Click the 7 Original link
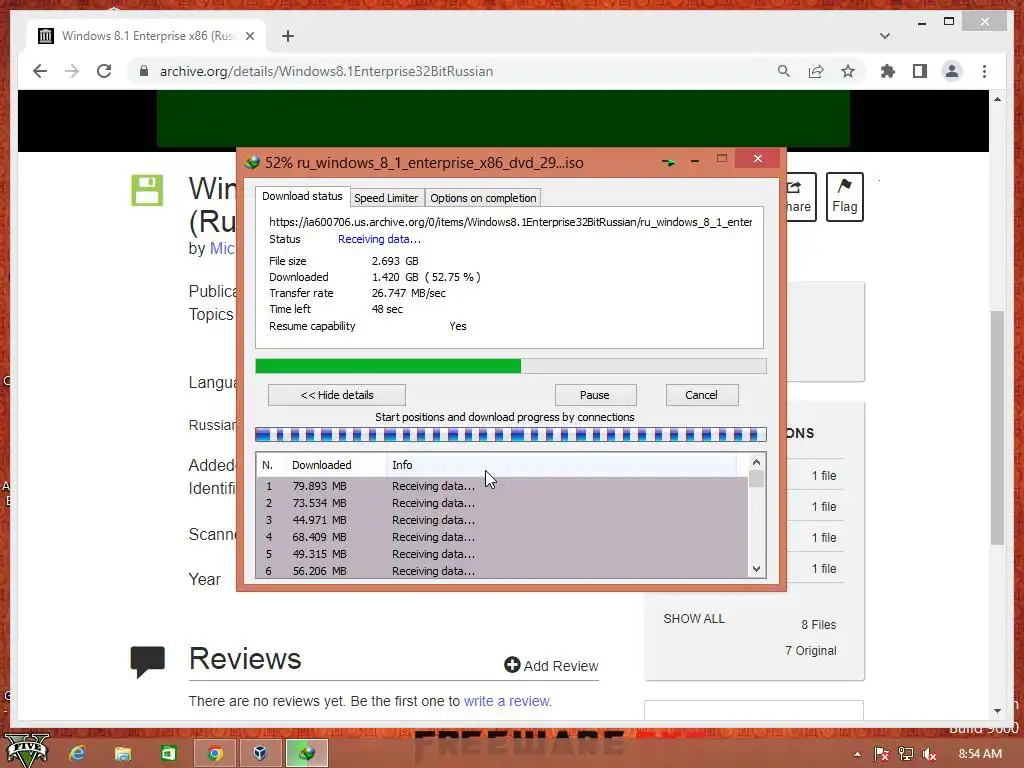The image size is (1024, 768). (810, 650)
